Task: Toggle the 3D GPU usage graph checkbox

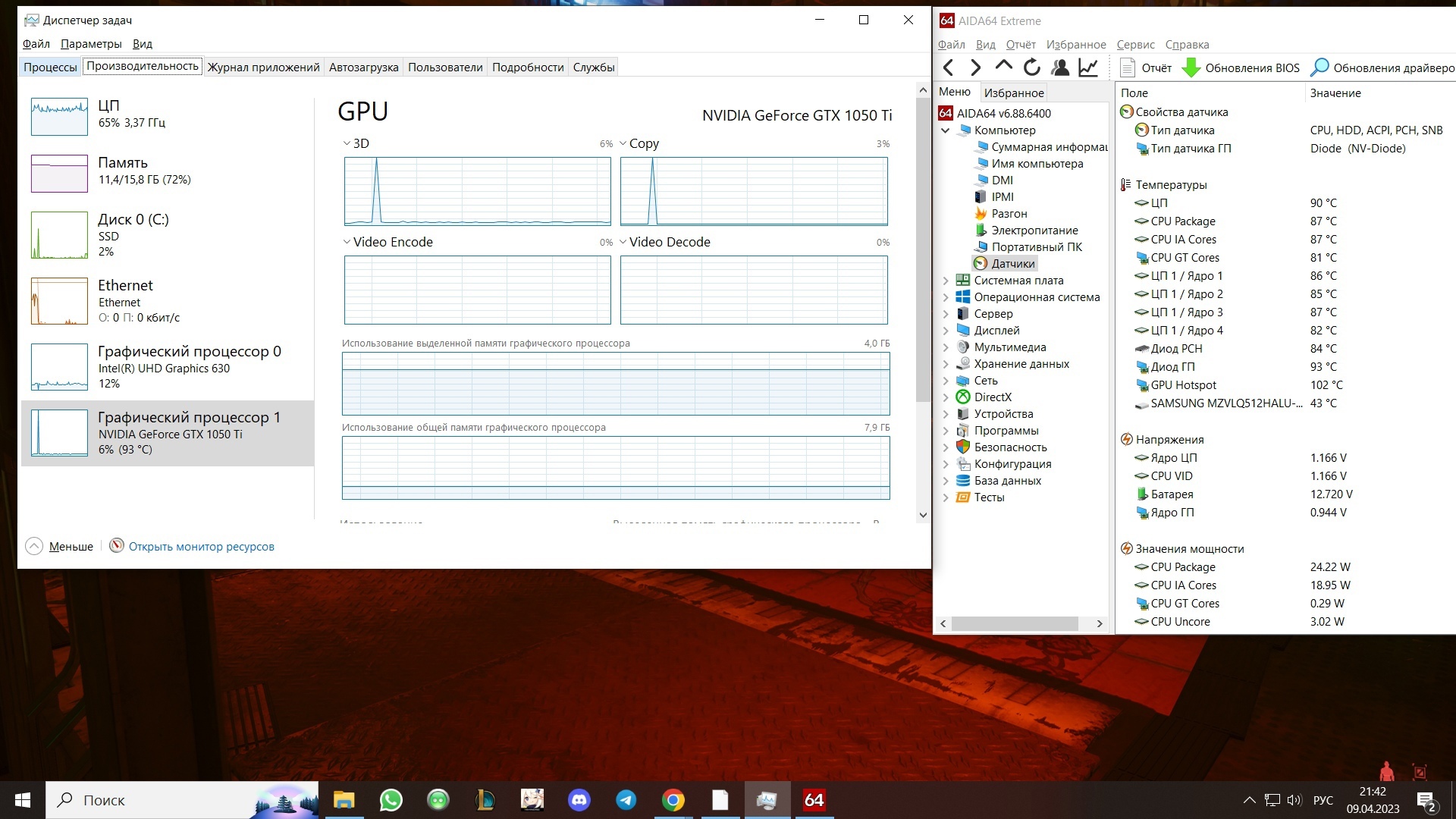Action: pos(346,143)
